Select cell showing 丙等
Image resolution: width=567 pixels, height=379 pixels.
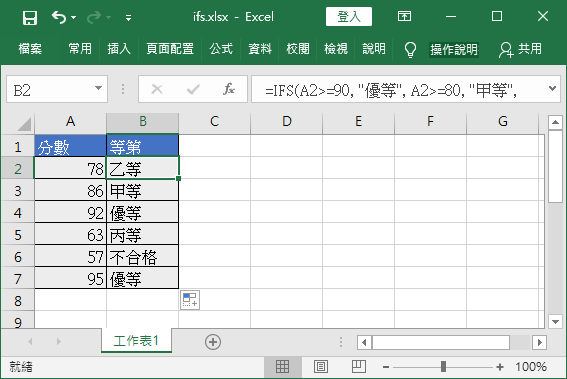142,235
